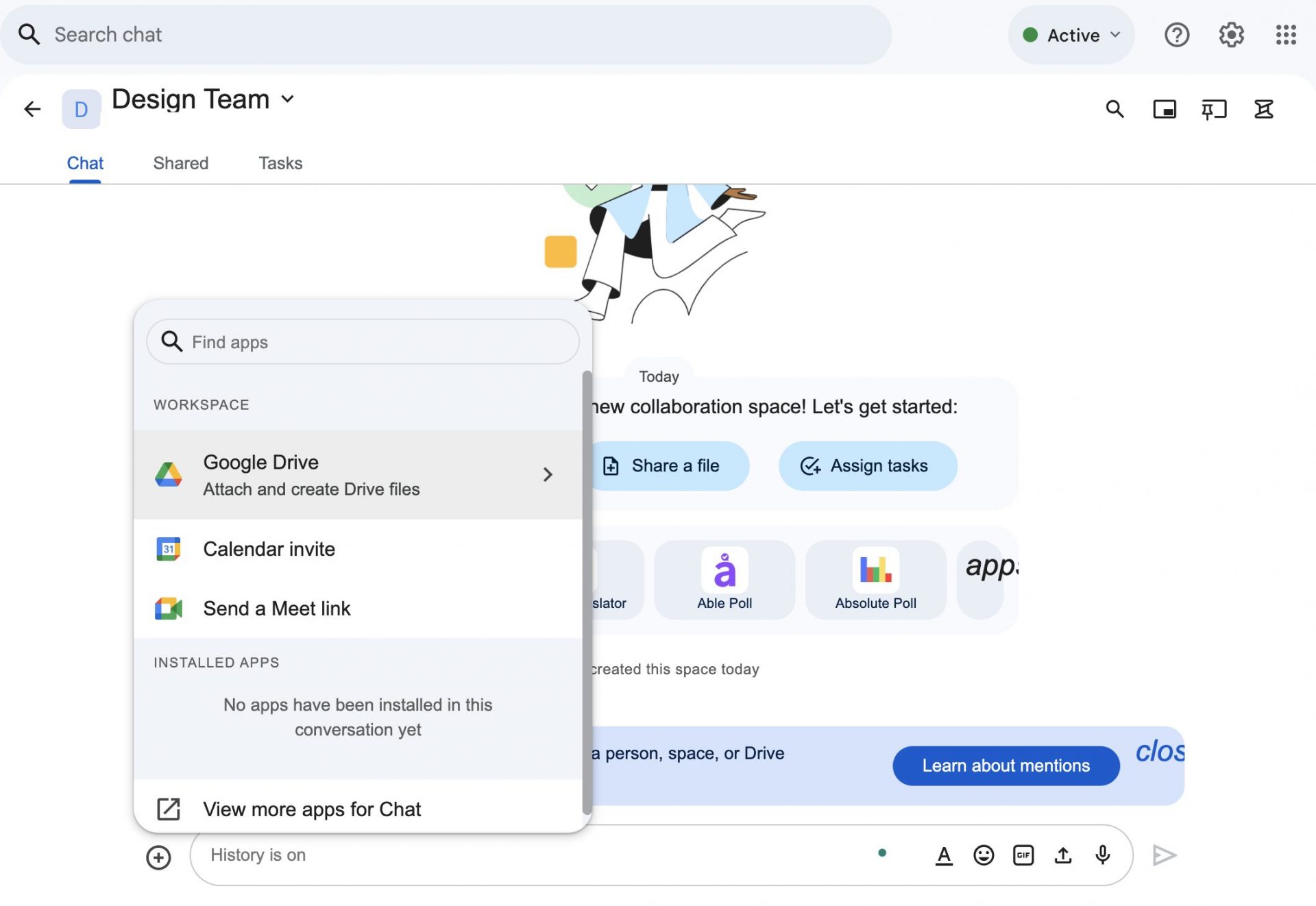Open the emoji picker in the message bar
Image resolution: width=1316 pixels, height=906 pixels.
click(983, 855)
